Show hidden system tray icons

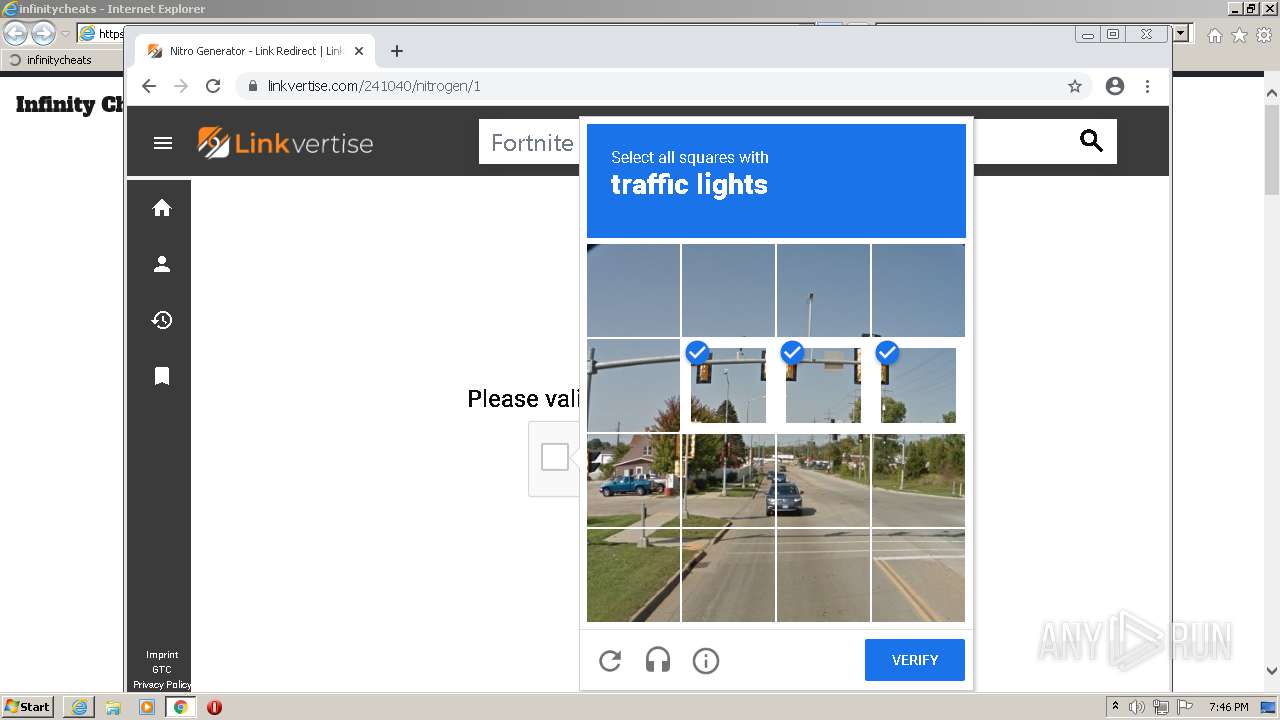point(1116,707)
